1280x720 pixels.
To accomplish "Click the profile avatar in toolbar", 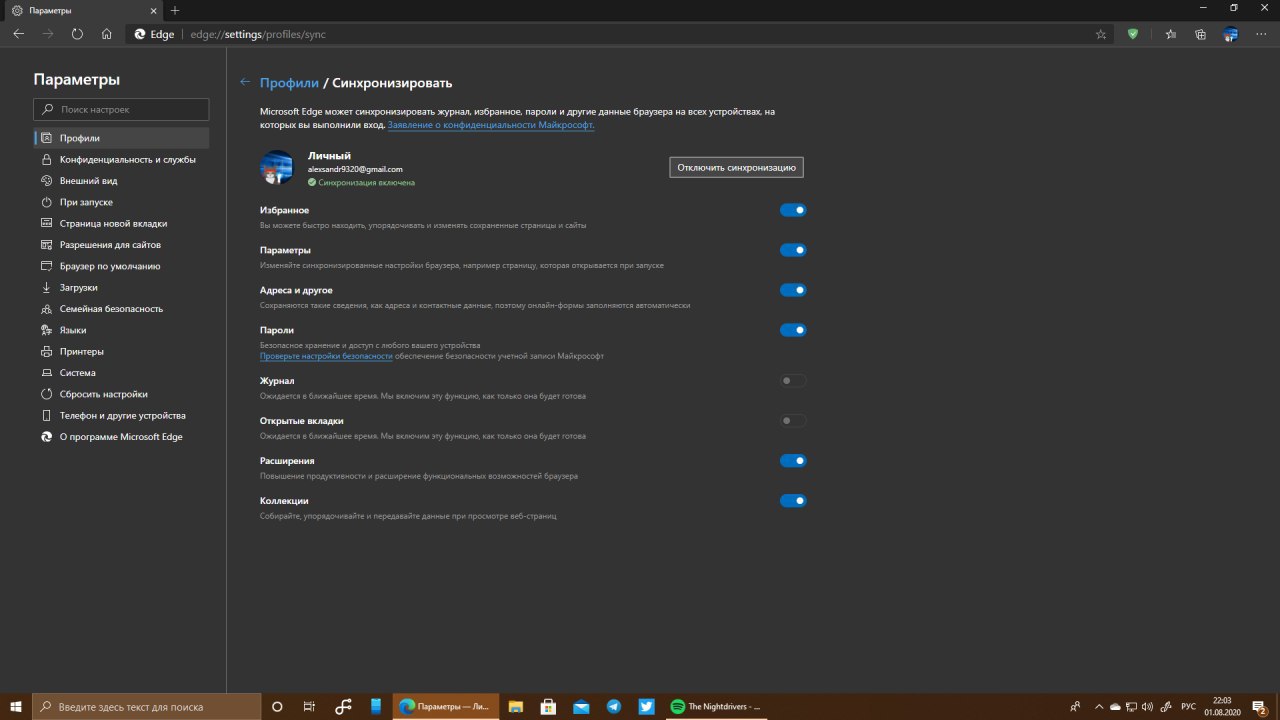I will coord(1231,34).
